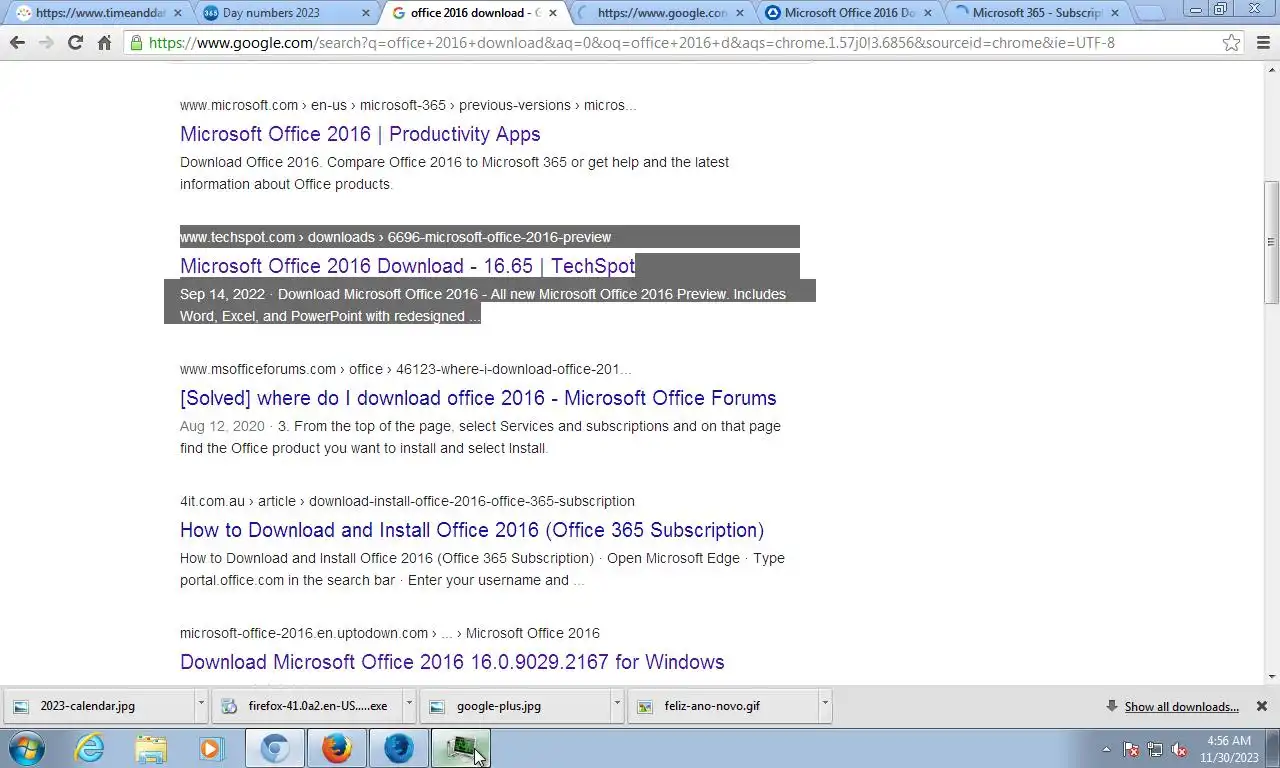This screenshot has height=768, width=1280.
Task: Click the microsoft-office-2016.en.uptodown.com breadcrumb
Action: (x=390, y=633)
